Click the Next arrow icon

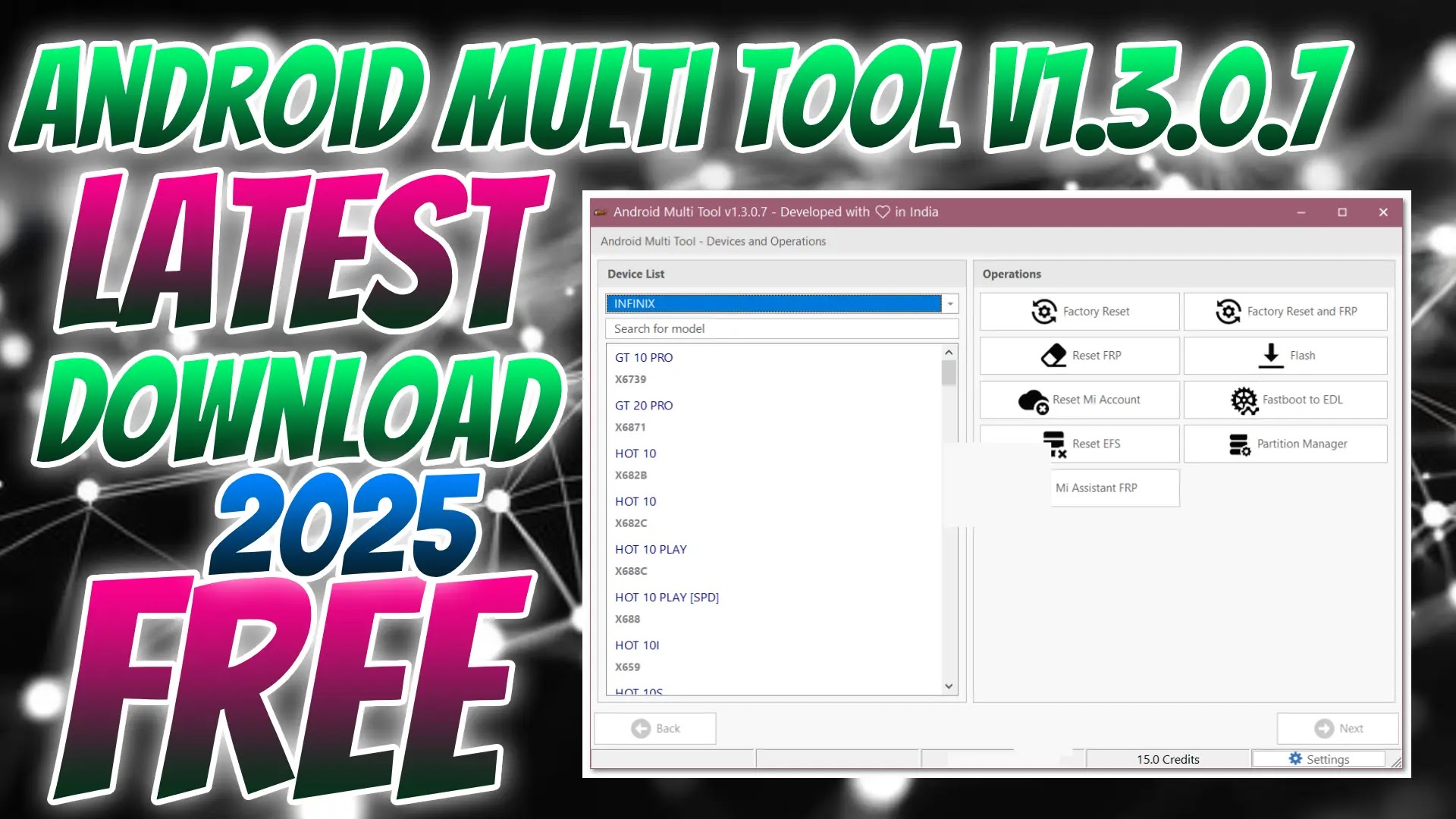pyautogui.click(x=1324, y=729)
